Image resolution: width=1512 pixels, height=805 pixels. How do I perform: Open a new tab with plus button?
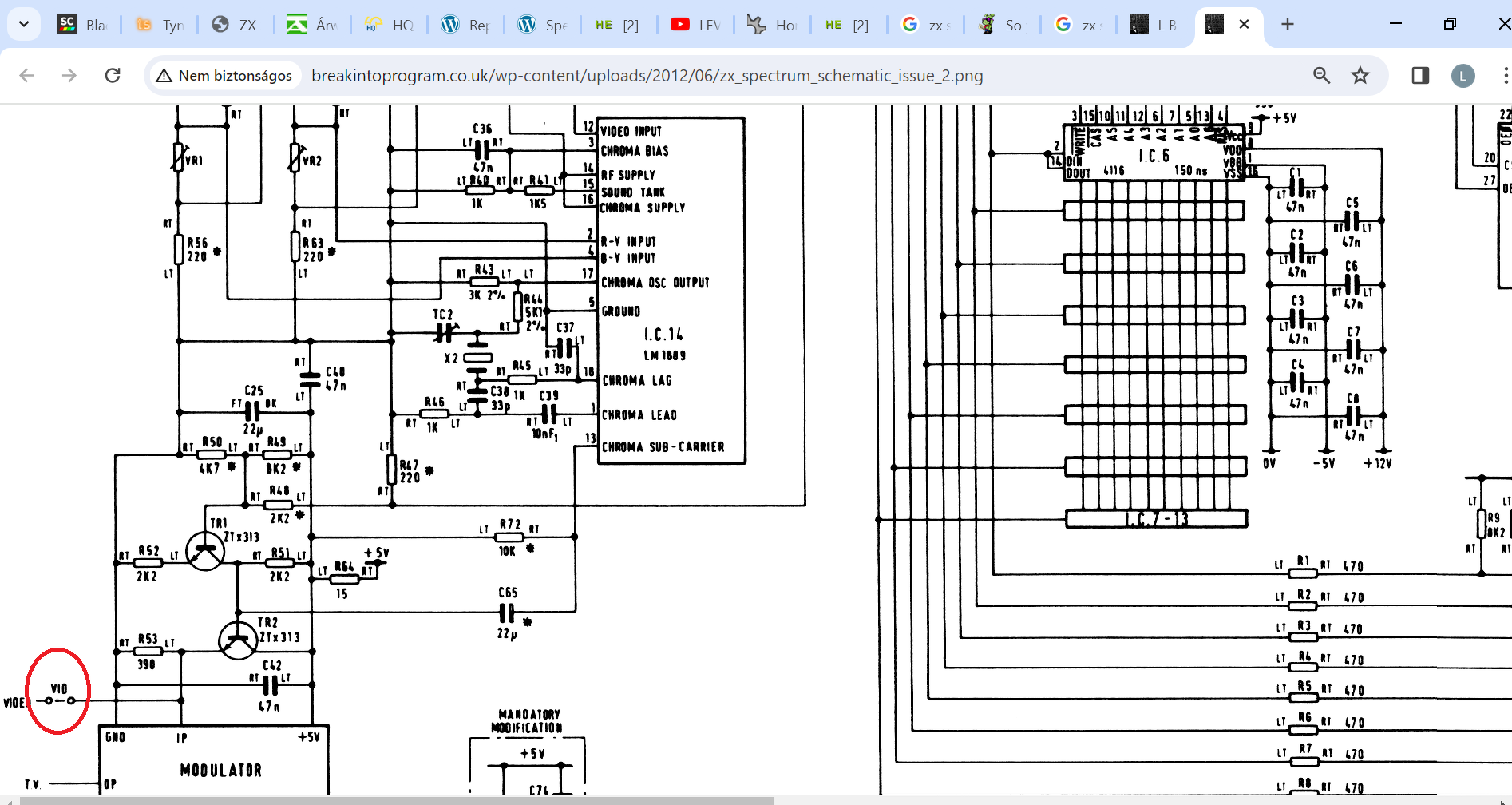[1287, 24]
